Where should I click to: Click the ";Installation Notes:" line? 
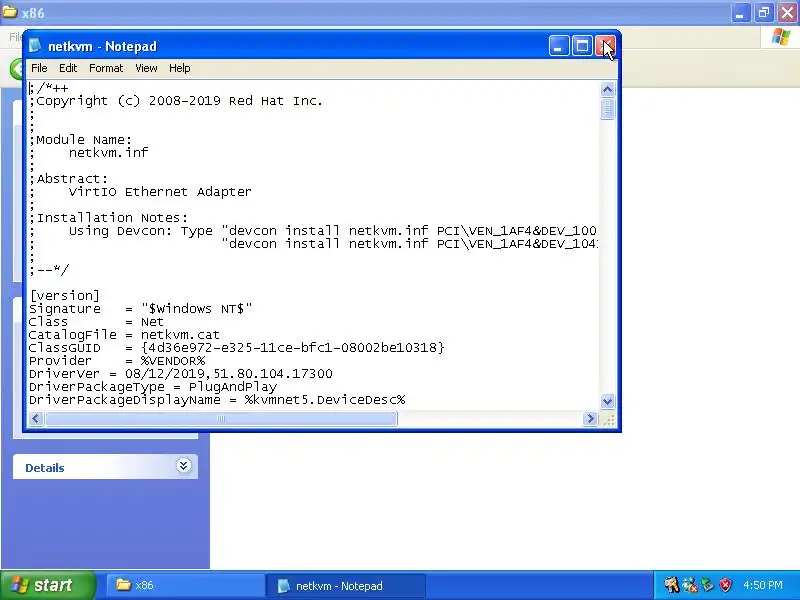point(109,218)
